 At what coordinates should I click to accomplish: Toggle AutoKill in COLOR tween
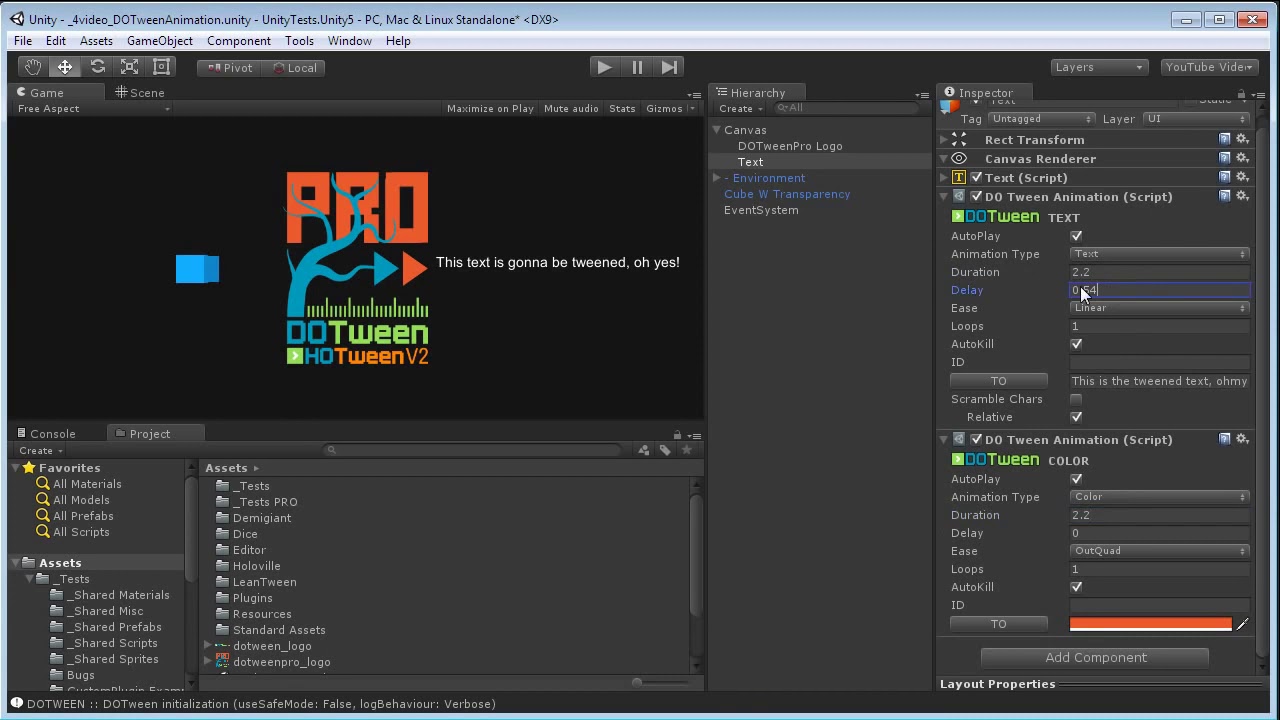point(1076,587)
